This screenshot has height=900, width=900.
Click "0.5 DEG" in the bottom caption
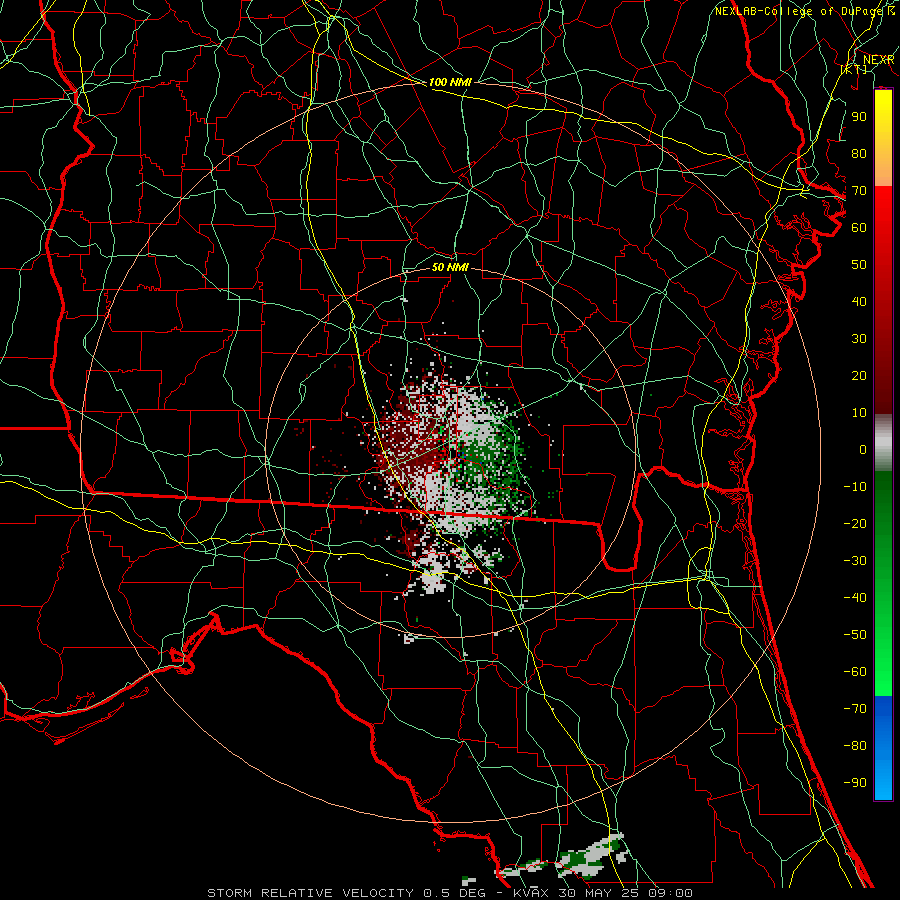pyautogui.click(x=455, y=893)
